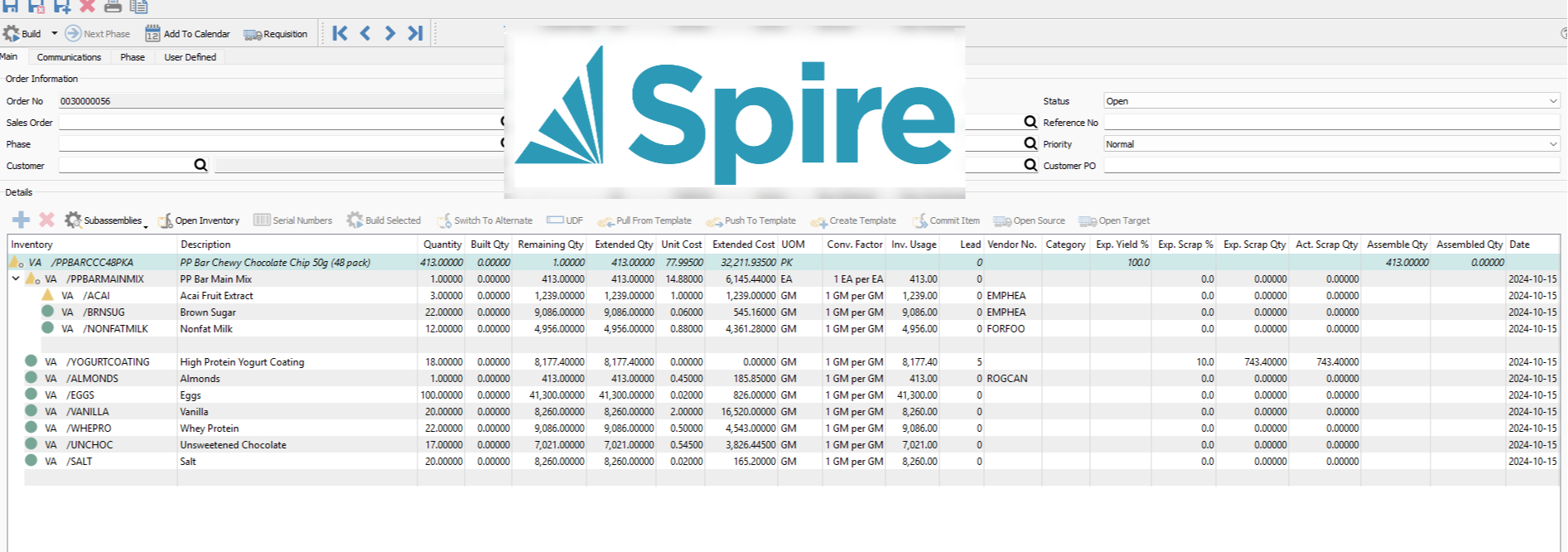Screen dimensions: 1568x552
Task: Click magnifier icon beside Priority label
Action: 1030,143
